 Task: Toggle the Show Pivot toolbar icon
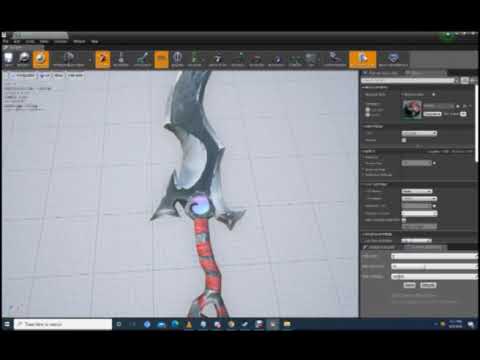(218, 59)
